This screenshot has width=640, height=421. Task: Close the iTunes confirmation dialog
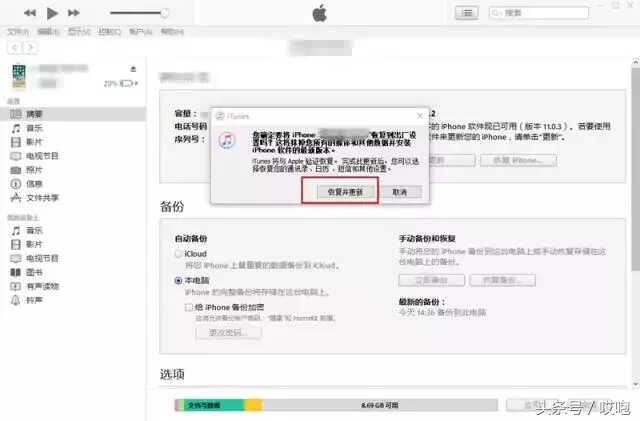[420, 116]
